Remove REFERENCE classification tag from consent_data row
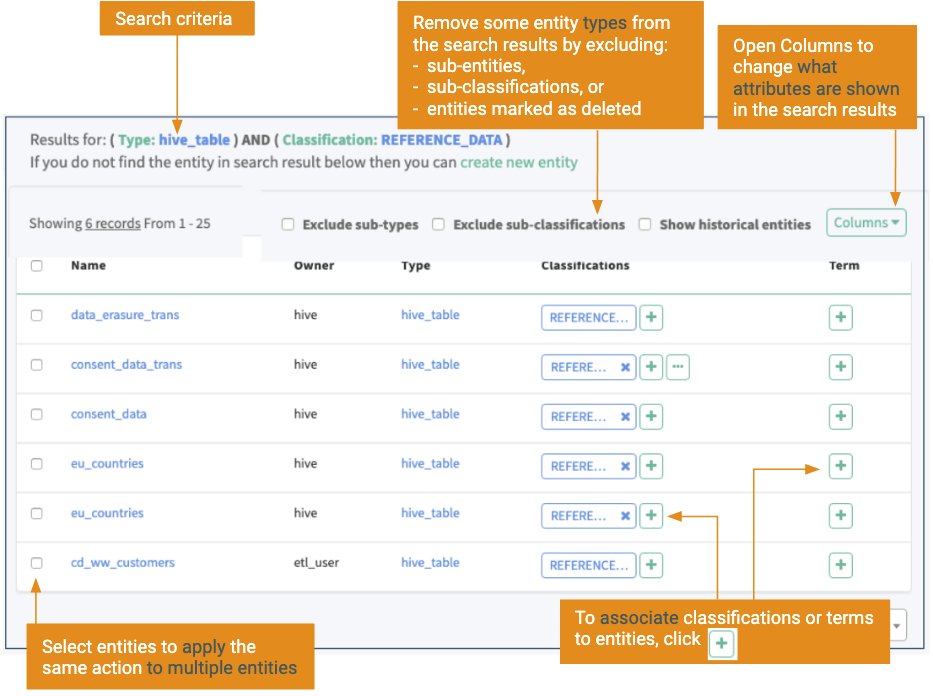The image size is (933, 696). 625,417
